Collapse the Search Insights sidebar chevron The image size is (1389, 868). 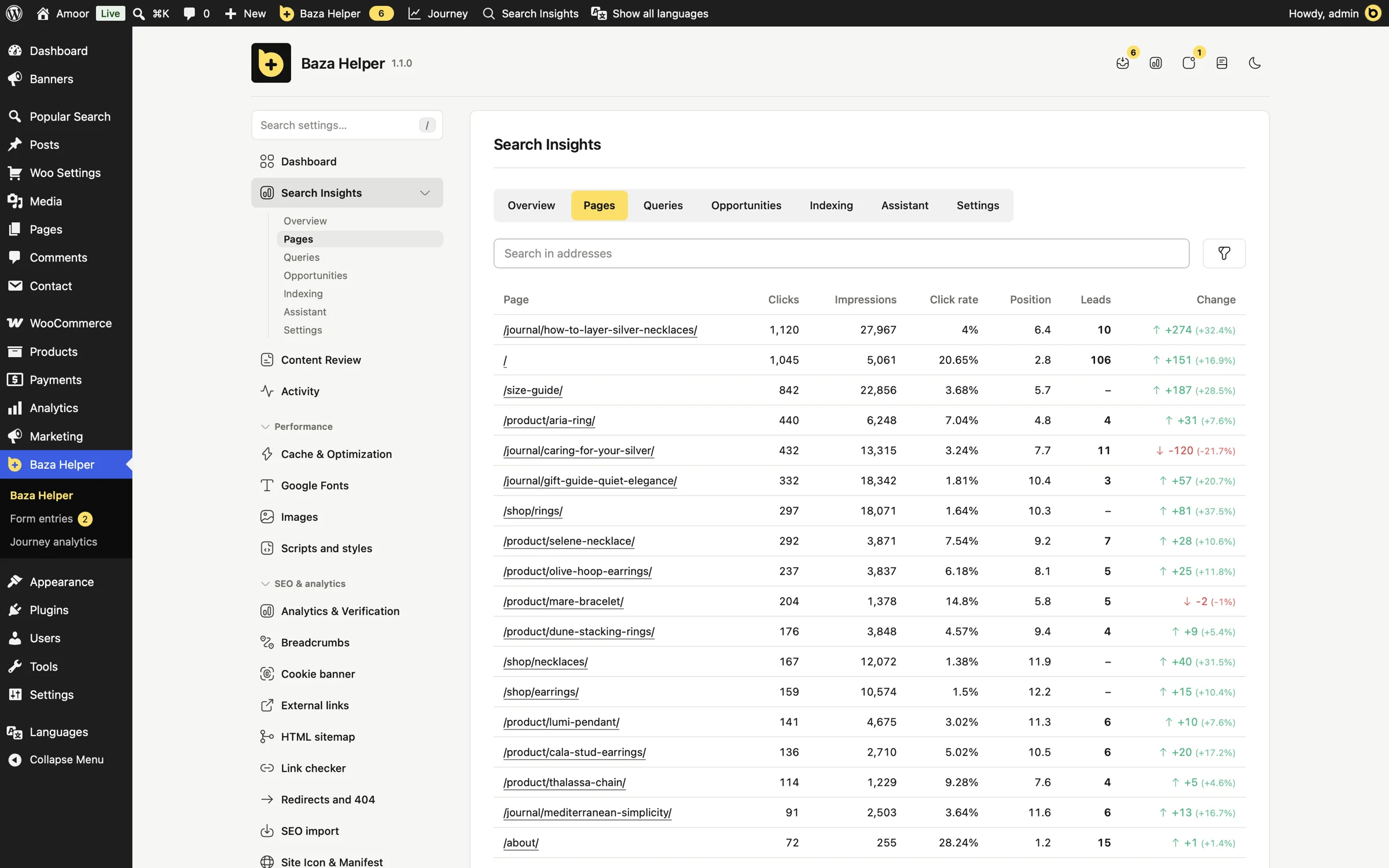click(x=425, y=193)
